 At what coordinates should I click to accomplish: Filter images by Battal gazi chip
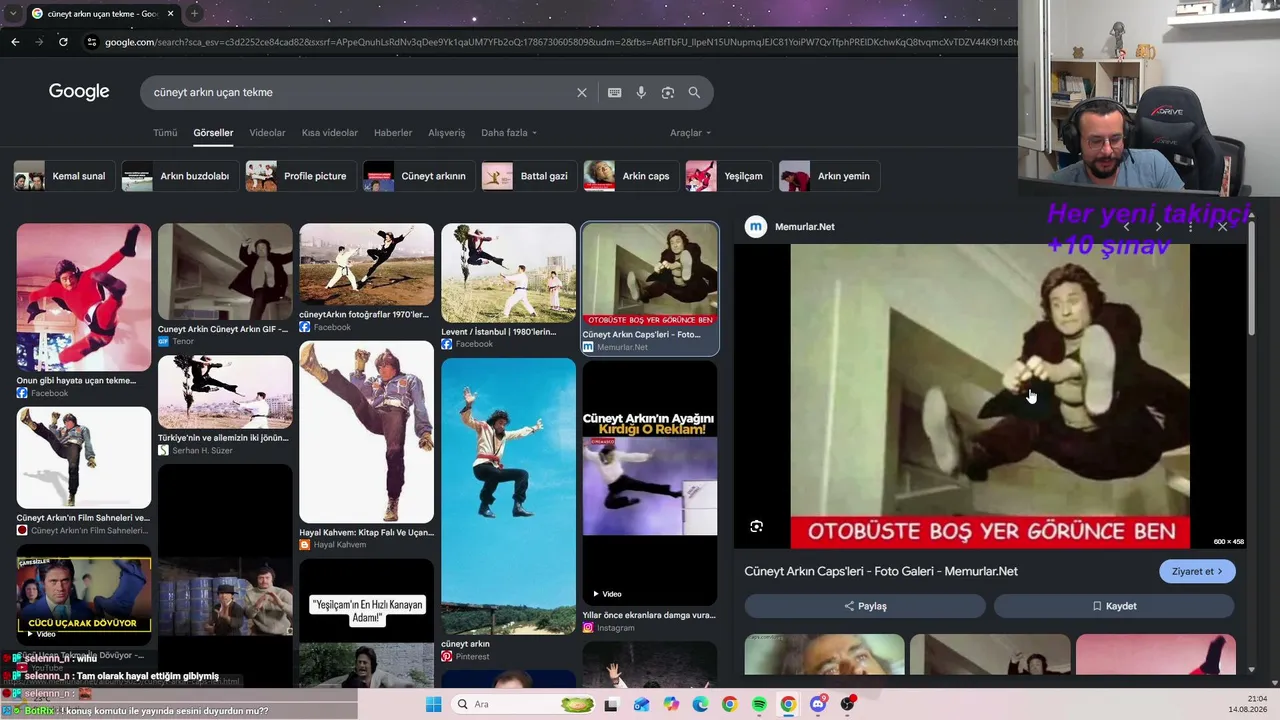529,176
